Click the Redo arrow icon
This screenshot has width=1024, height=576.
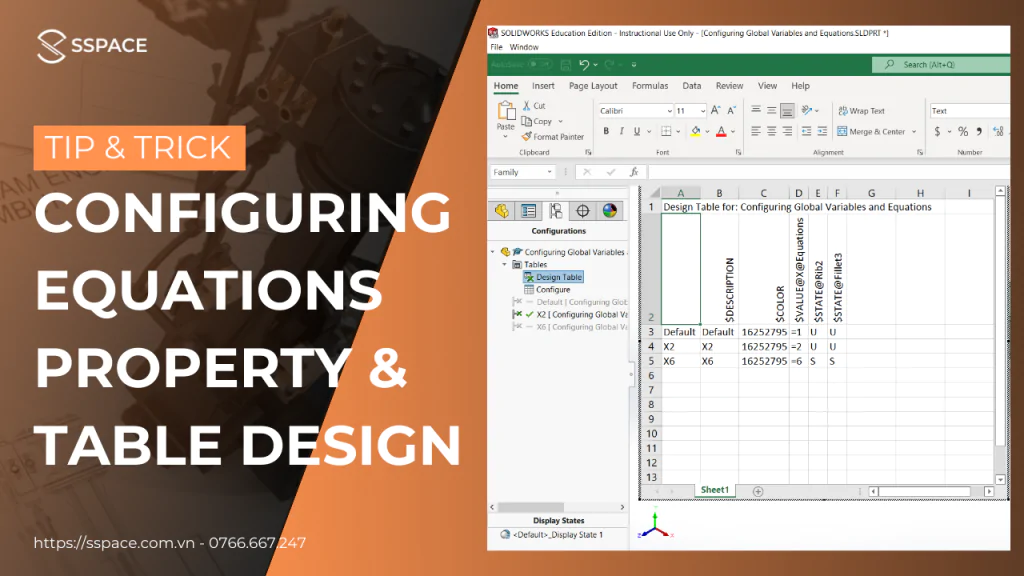point(609,65)
